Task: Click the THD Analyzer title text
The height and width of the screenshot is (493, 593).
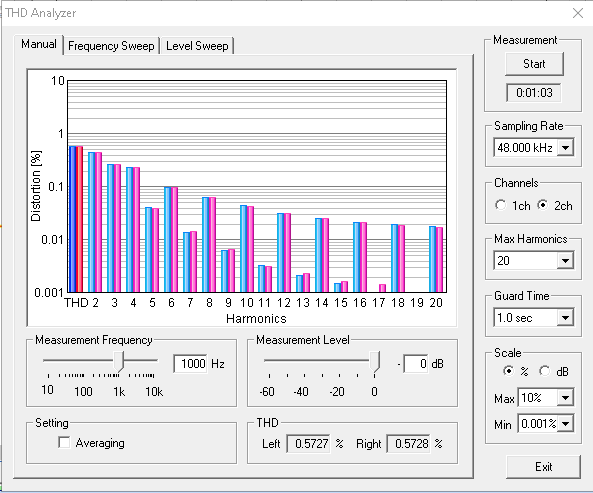Action: click(40, 13)
